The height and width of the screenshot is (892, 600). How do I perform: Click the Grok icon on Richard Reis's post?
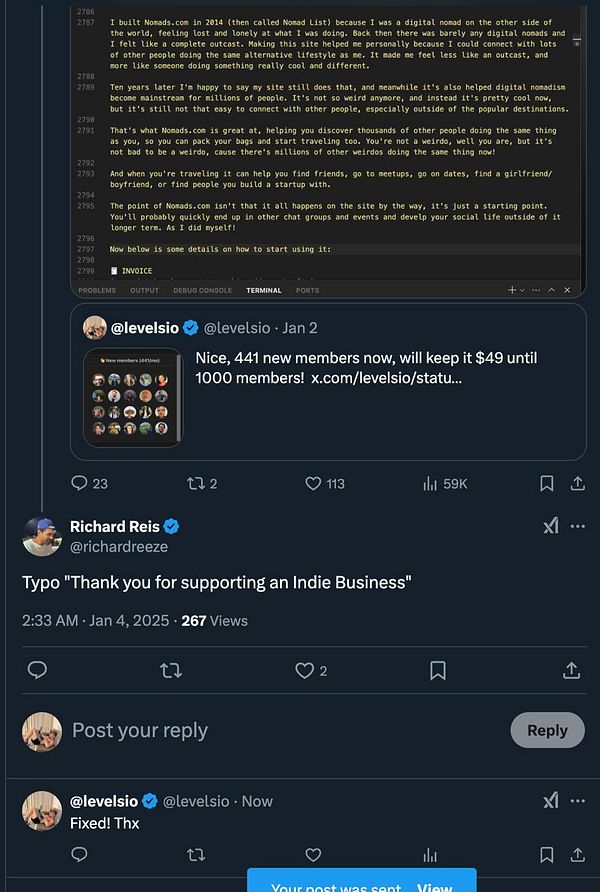coord(551,525)
